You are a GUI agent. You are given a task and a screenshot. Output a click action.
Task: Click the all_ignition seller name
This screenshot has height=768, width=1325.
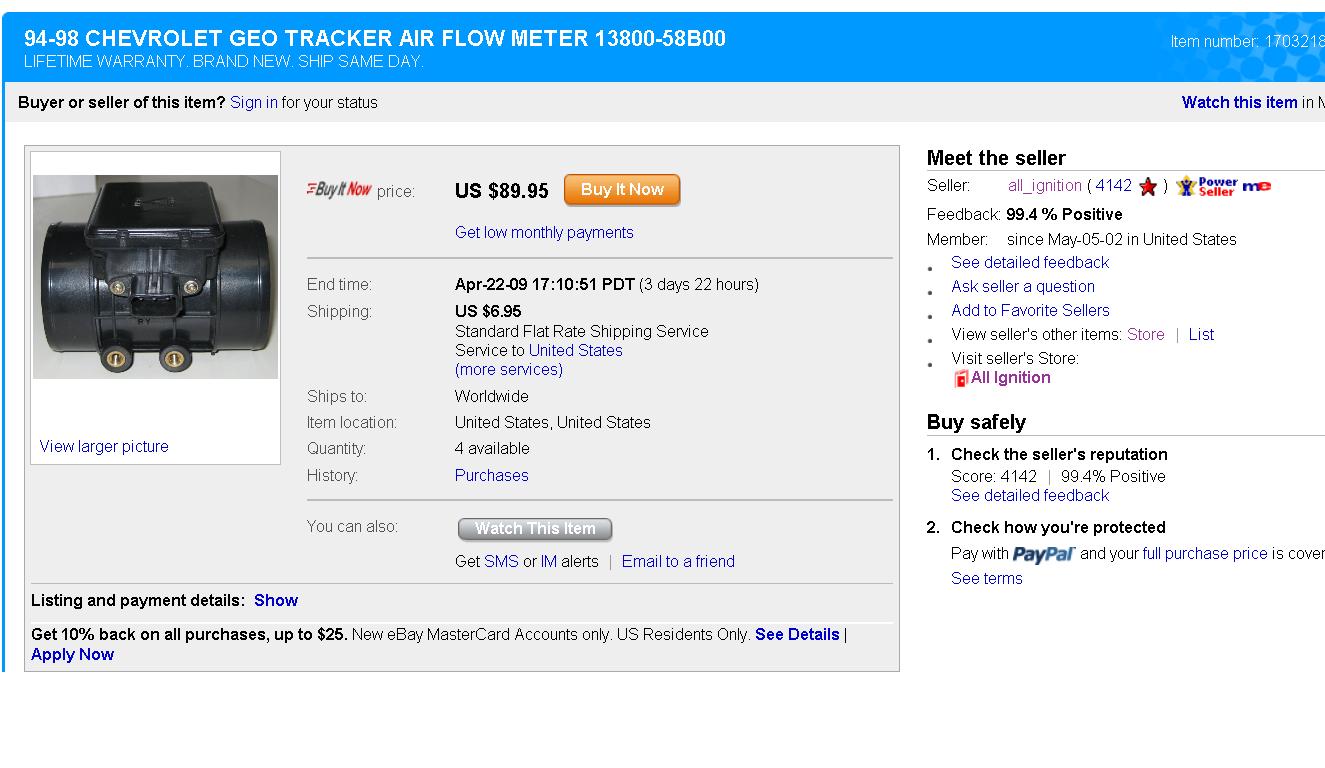(1045, 185)
